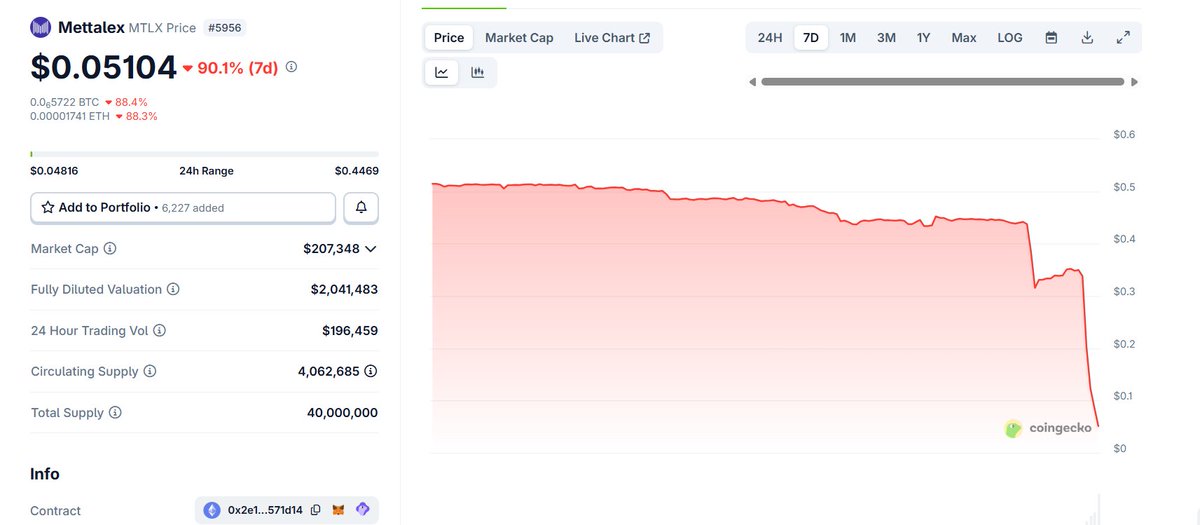Open the calendar date range picker
Image resolution: width=1200 pixels, height=525 pixels.
(1051, 38)
